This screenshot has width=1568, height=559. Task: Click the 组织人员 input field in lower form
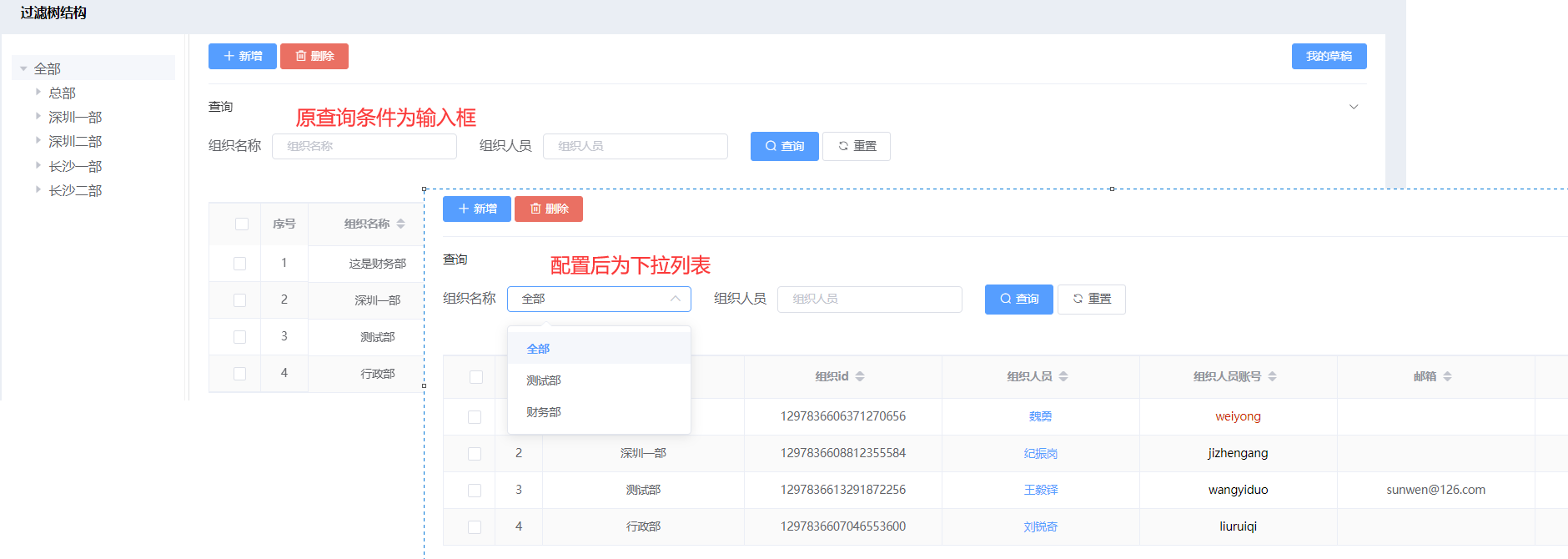[869, 299]
